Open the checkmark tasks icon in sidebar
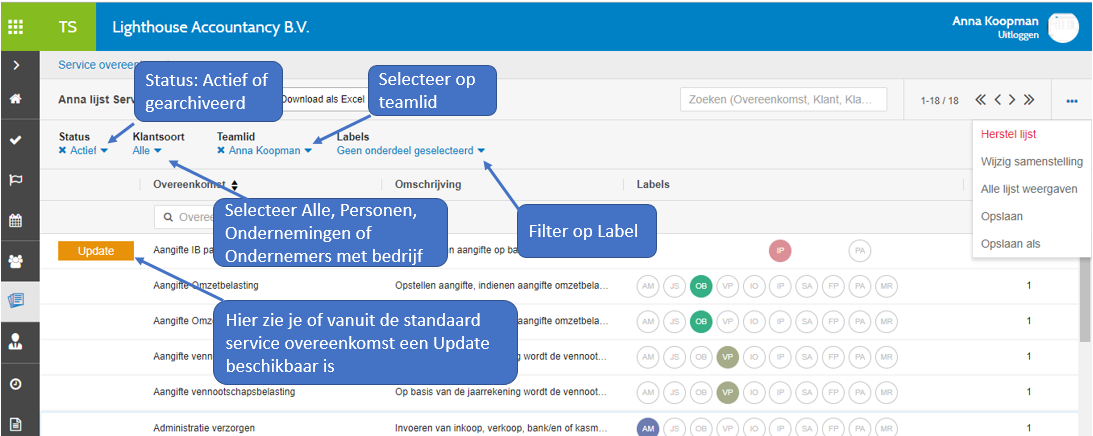This screenshot has height=436, width=1093. (x=16, y=140)
